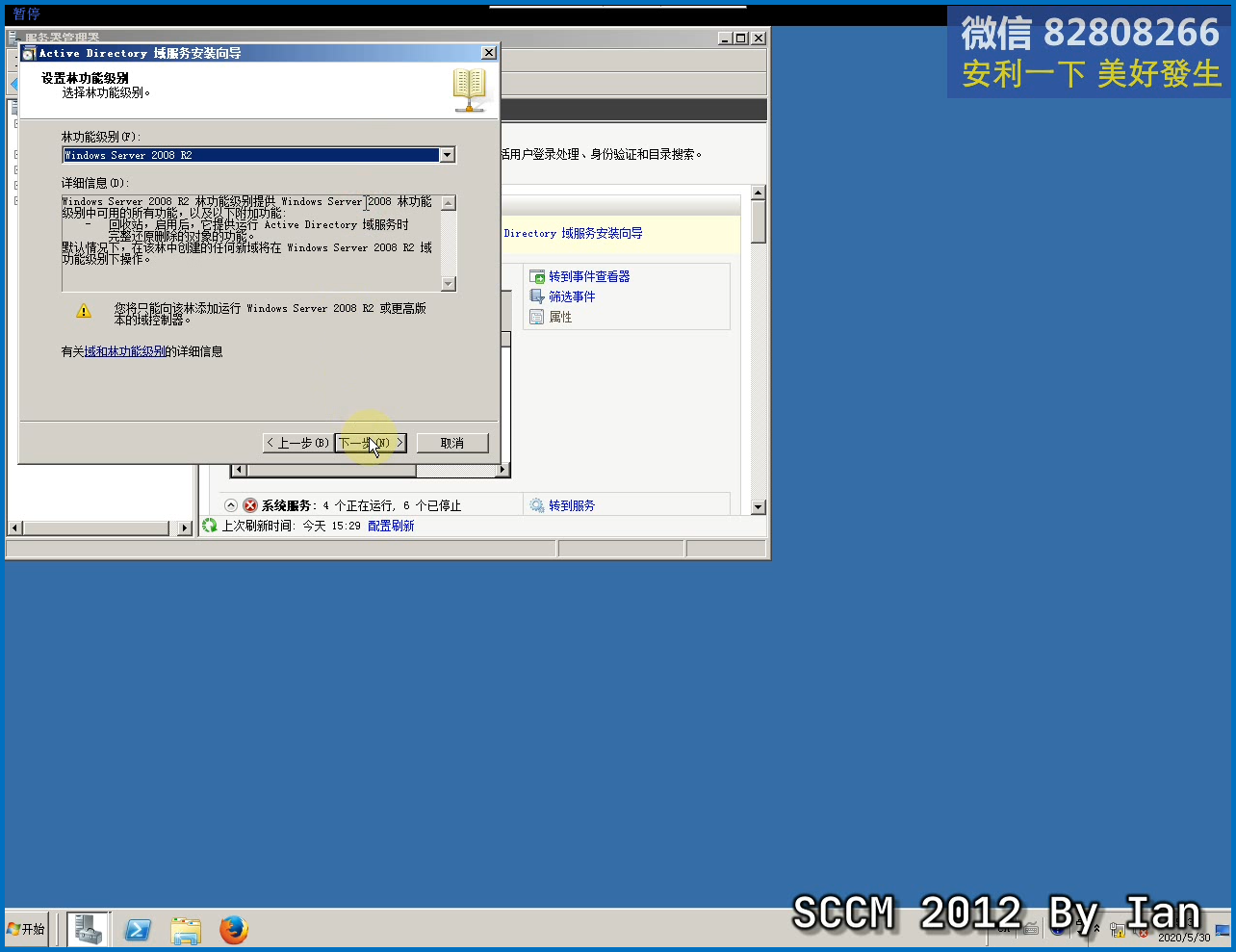Screen dimensions: 1236x952
Task: Click the yellow warning triangle icon
Action: click(x=84, y=311)
